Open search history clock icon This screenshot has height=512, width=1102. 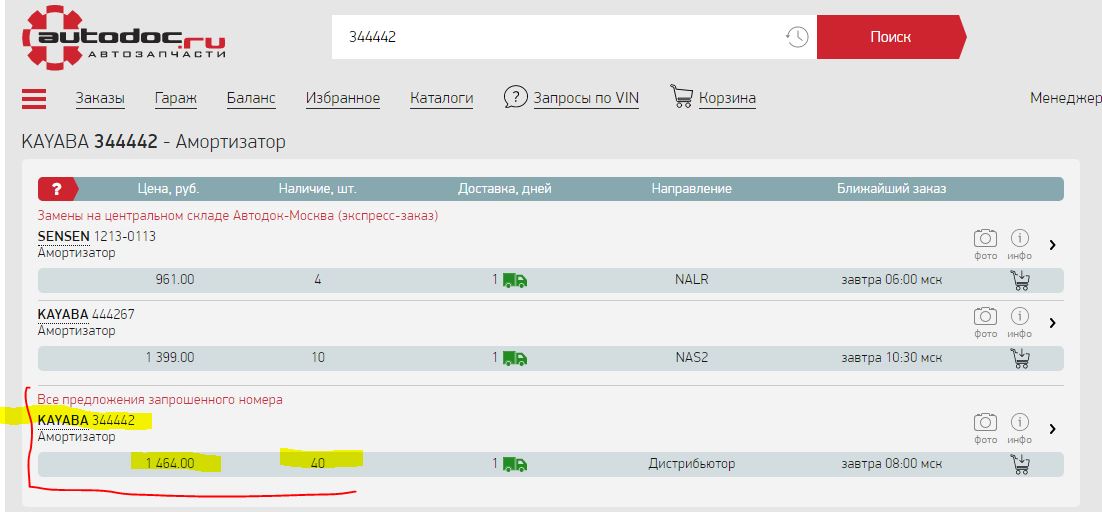[797, 37]
